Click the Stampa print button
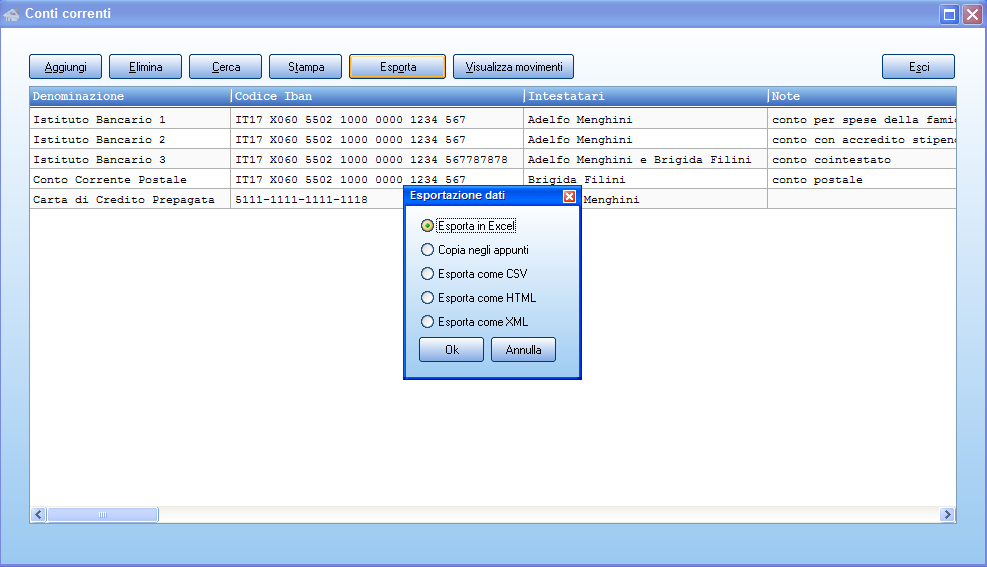Viewport: 987px width, 567px height. coord(305,67)
